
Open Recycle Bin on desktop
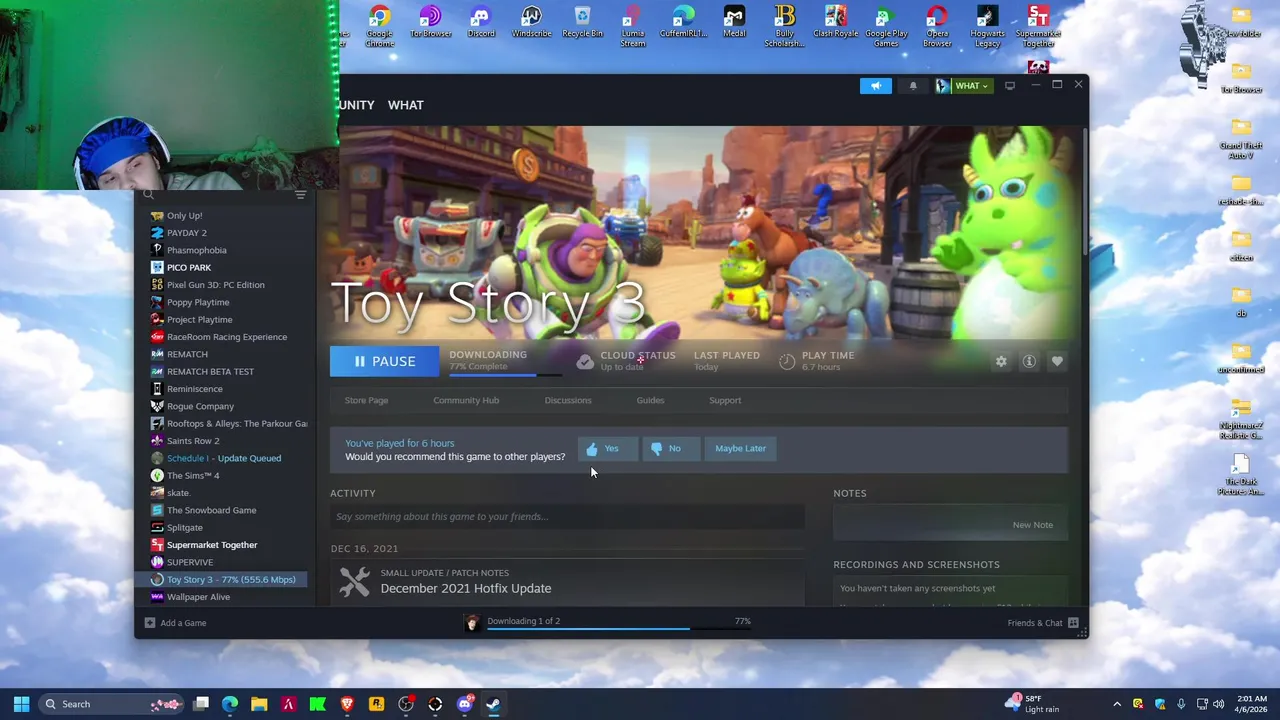coord(582,22)
